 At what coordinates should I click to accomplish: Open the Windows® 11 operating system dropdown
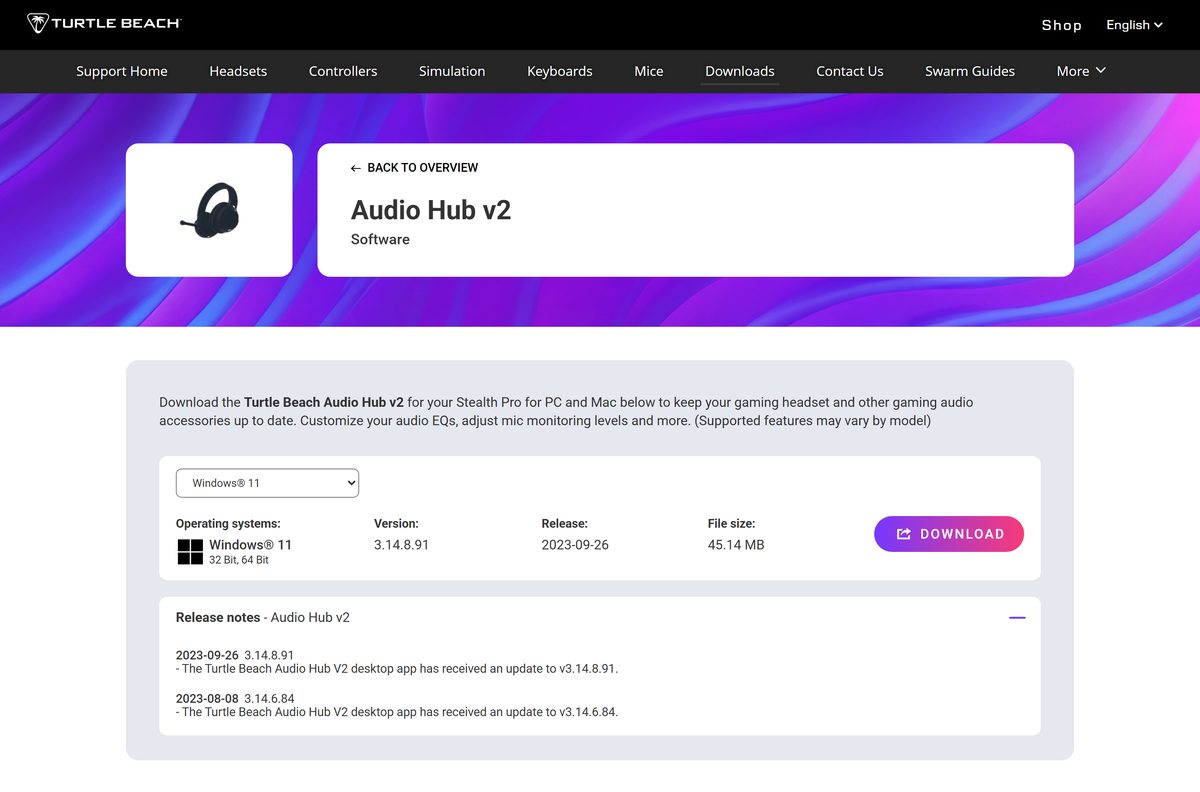267,483
